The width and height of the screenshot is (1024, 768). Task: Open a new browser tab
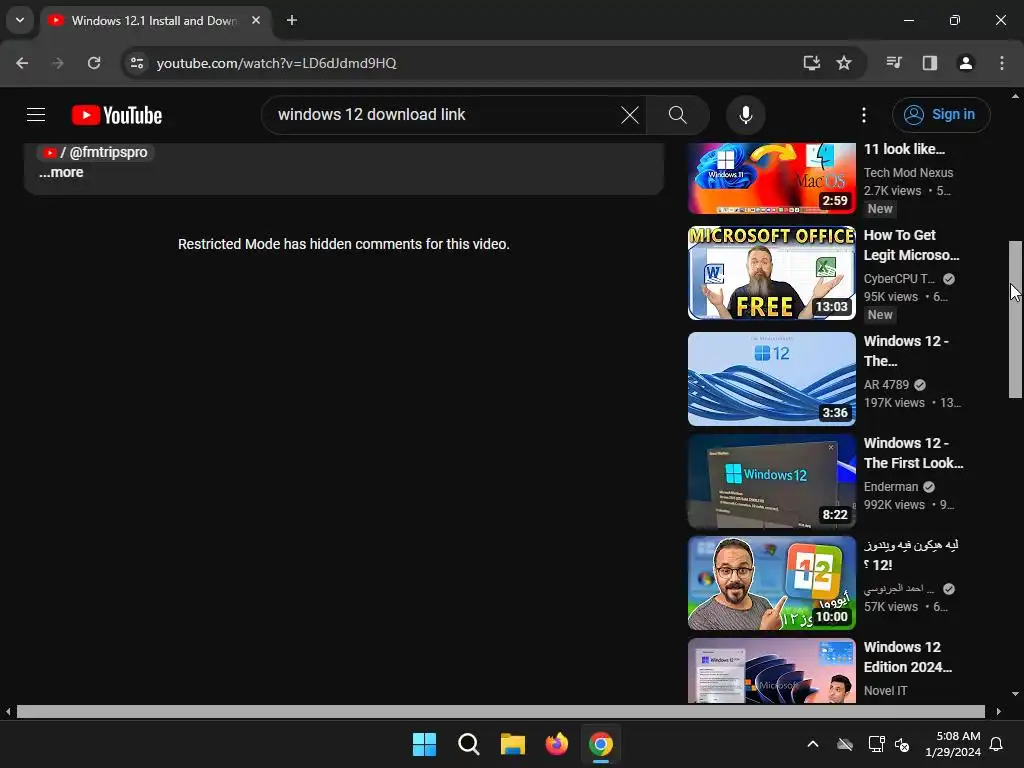292,20
